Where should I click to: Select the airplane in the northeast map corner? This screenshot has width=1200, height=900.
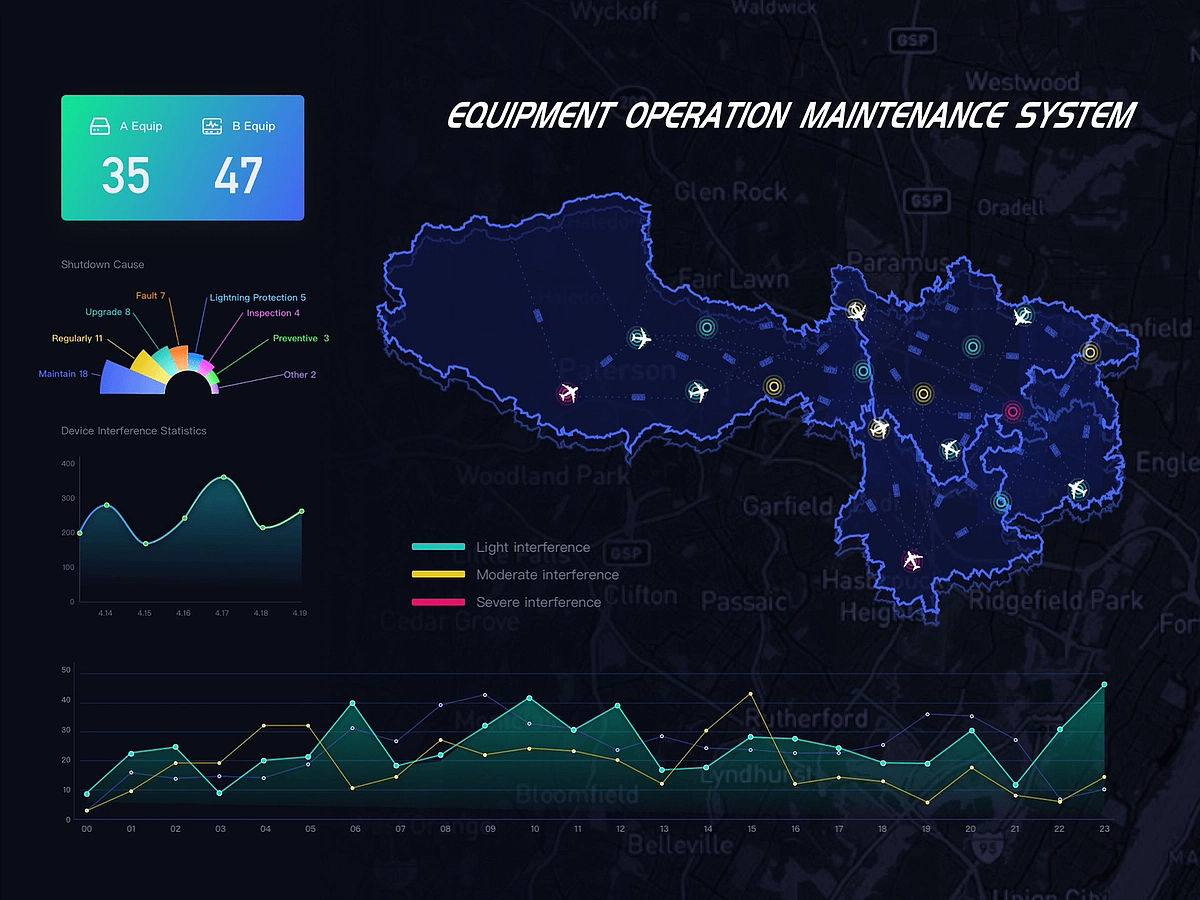pyautogui.click(x=1021, y=317)
